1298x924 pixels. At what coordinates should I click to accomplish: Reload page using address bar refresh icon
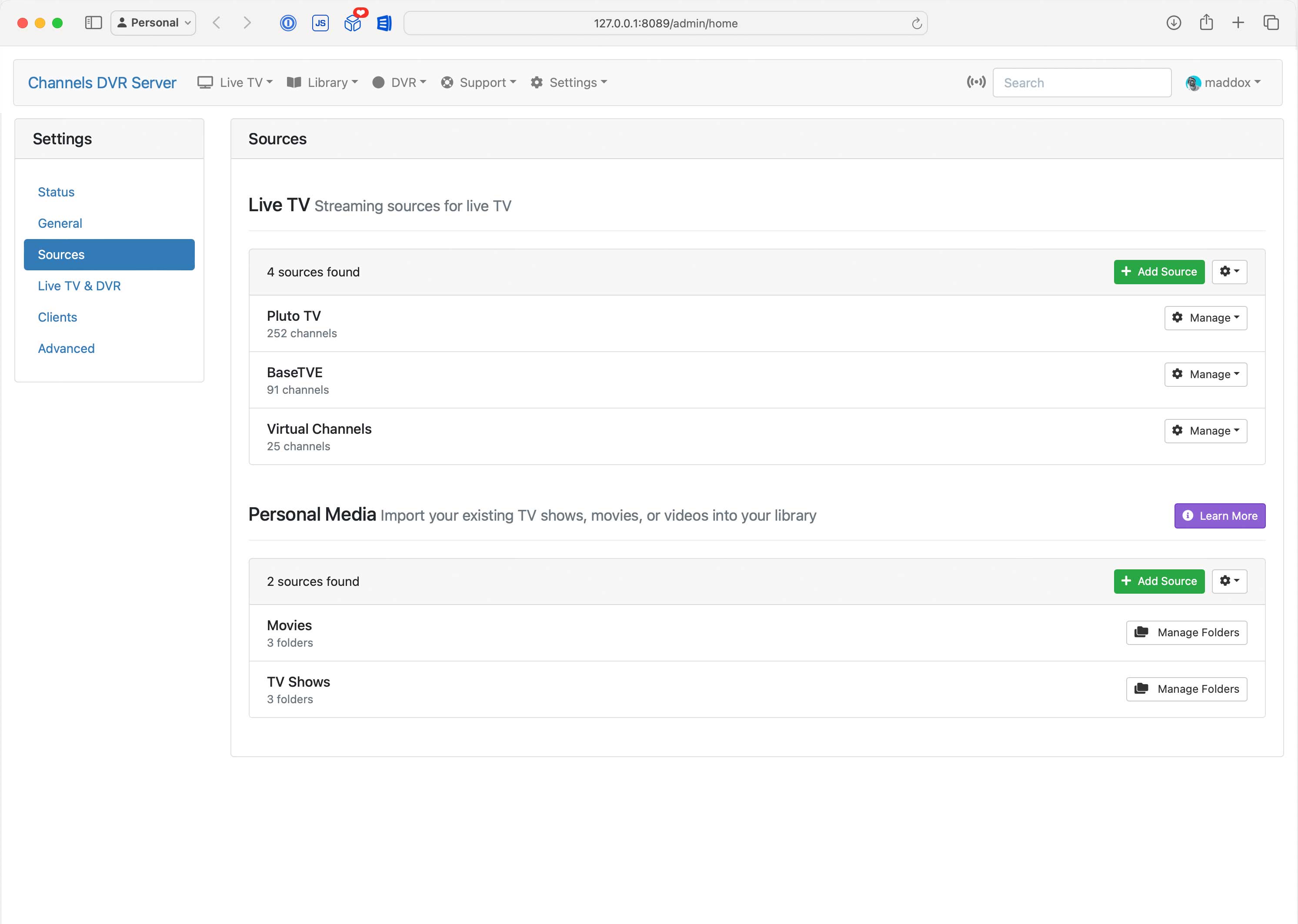[916, 23]
